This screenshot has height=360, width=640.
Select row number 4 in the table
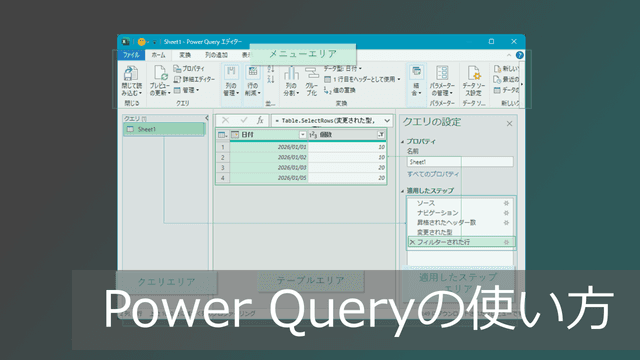223,178
